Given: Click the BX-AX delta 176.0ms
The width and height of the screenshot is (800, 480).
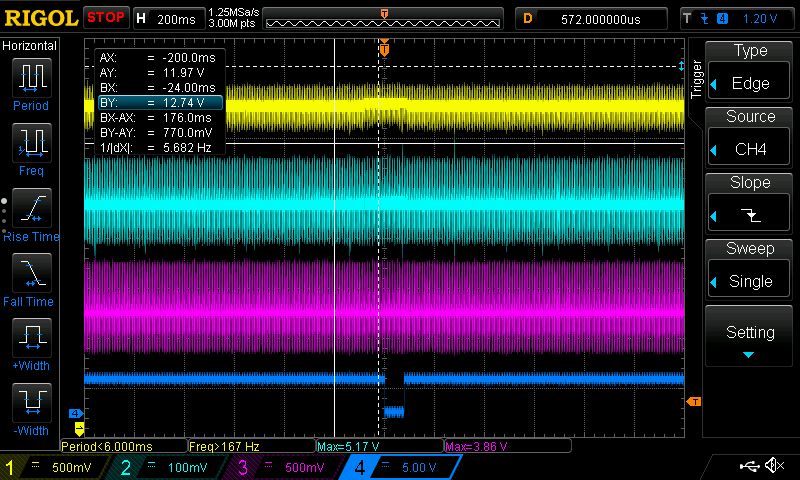Looking at the screenshot, I should (x=187, y=118).
